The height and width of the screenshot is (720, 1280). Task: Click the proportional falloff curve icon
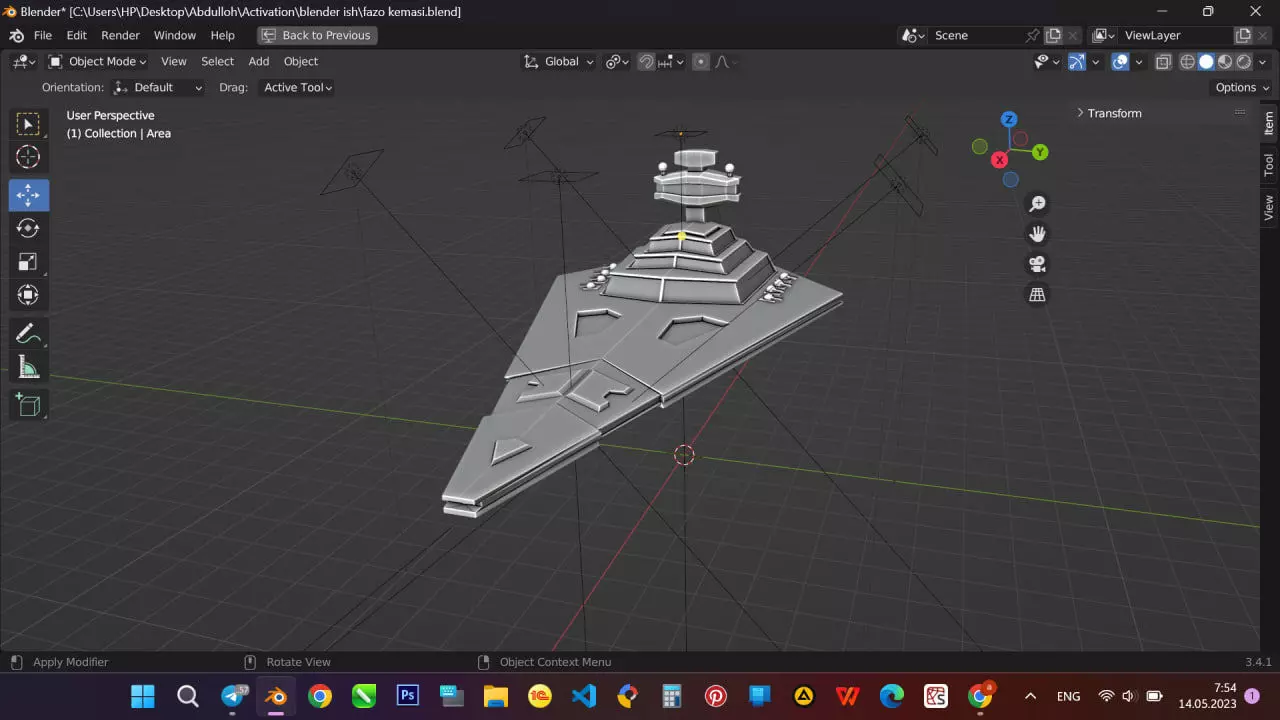tap(725, 62)
